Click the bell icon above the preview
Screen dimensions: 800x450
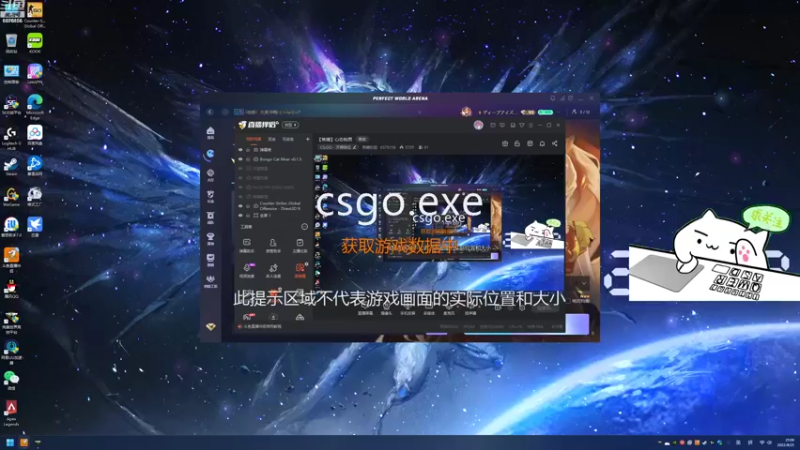[x=542, y=144]
